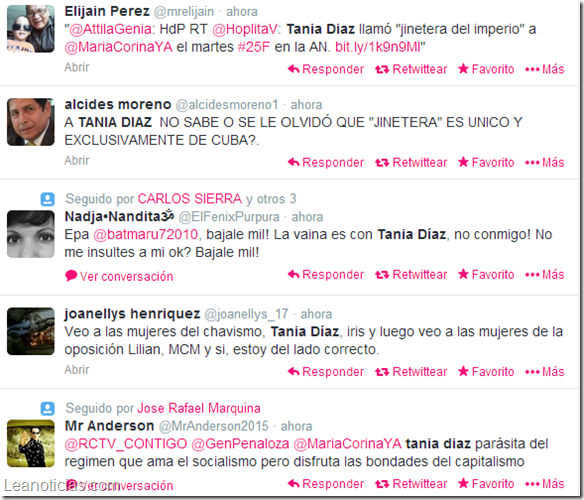Image resolution: width=584 pixels, height=500 pixels.
Task: Click Mr Anderson's avatar thumbnail
Action: pos(31,443)
